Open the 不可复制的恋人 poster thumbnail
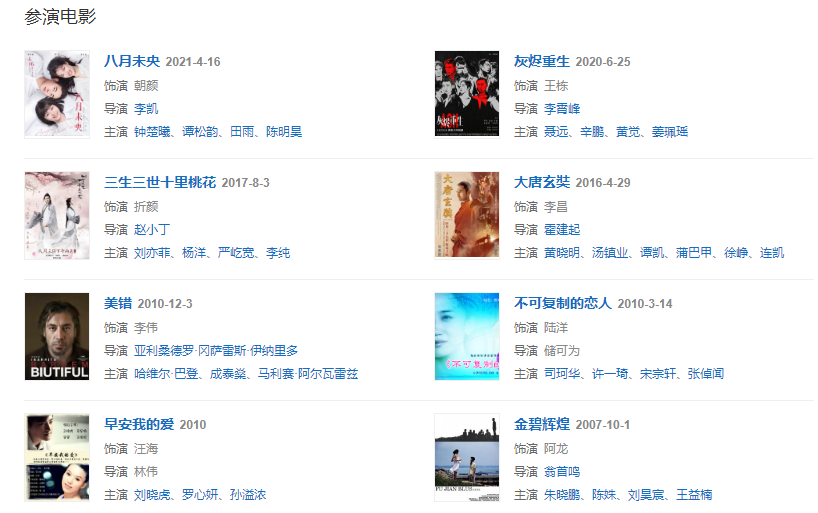The height and width of the screenshot is (513, 818). click(x=467, y=337)
